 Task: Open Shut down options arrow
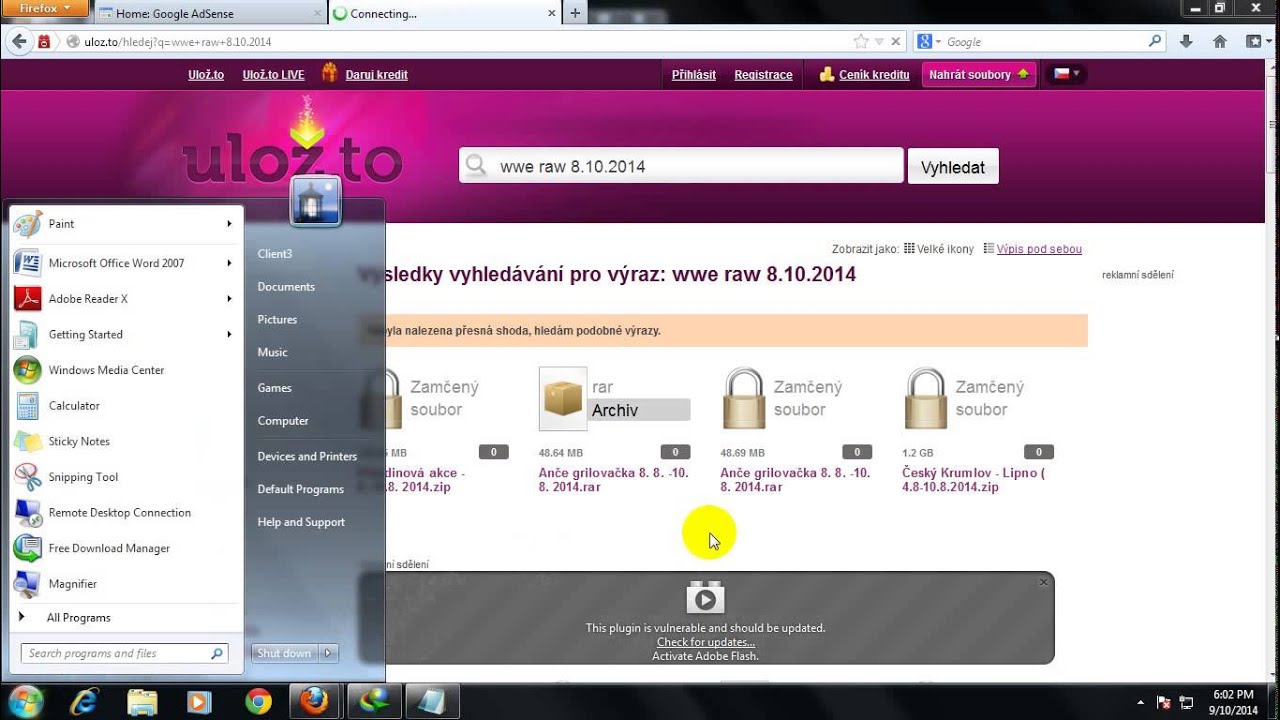click(x=328, y=653)
